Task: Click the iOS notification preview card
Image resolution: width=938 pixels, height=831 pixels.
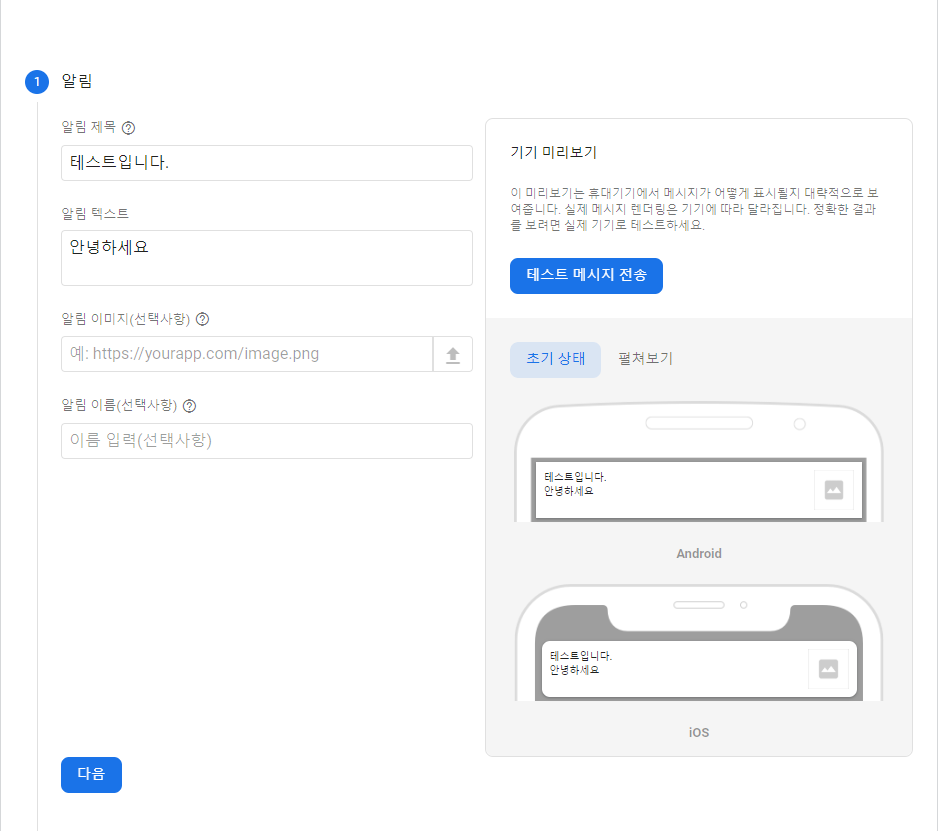Action: 699,669
